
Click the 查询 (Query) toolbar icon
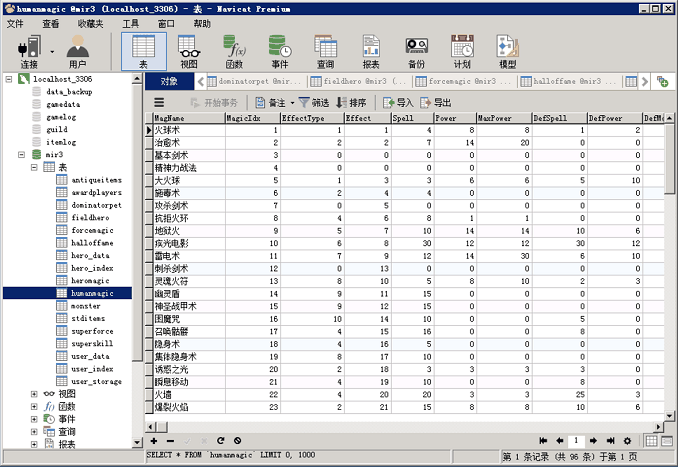tap(325, 50)
